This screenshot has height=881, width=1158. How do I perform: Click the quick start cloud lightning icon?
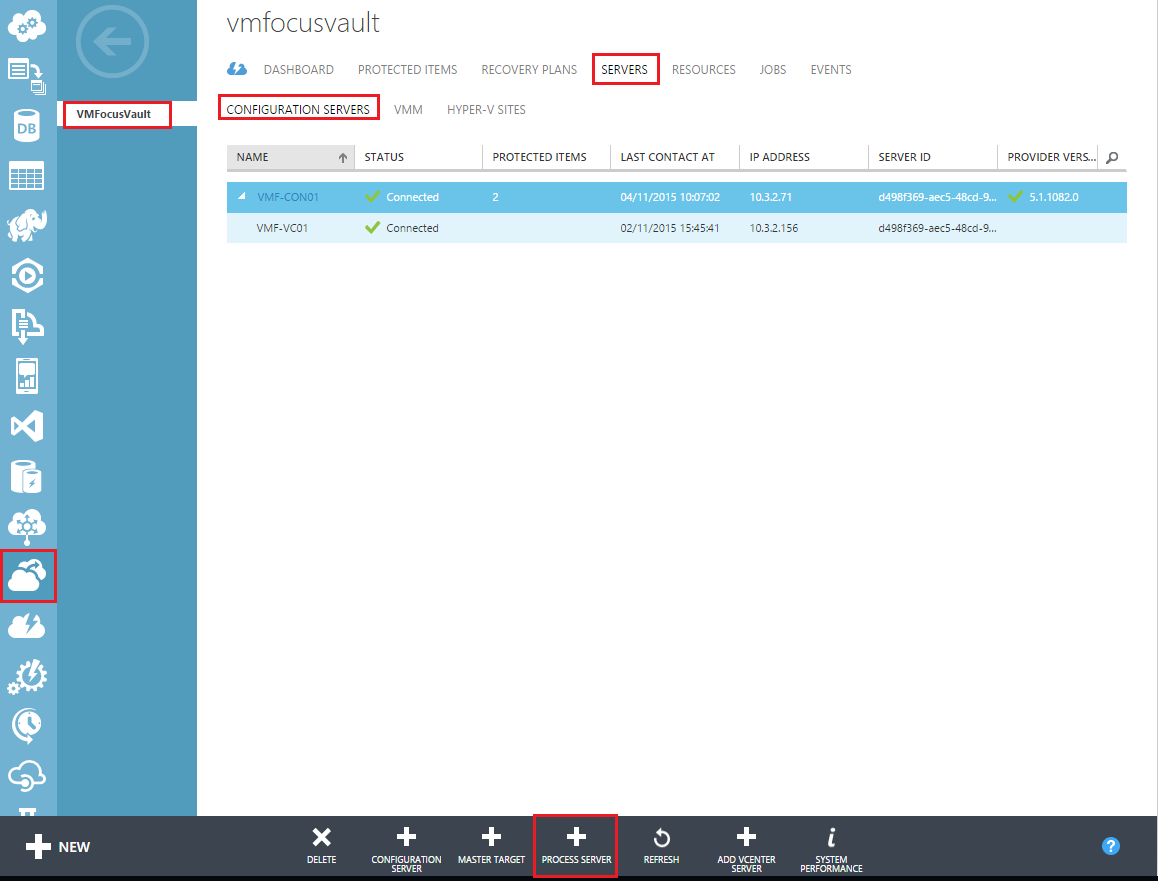point(237,69)
